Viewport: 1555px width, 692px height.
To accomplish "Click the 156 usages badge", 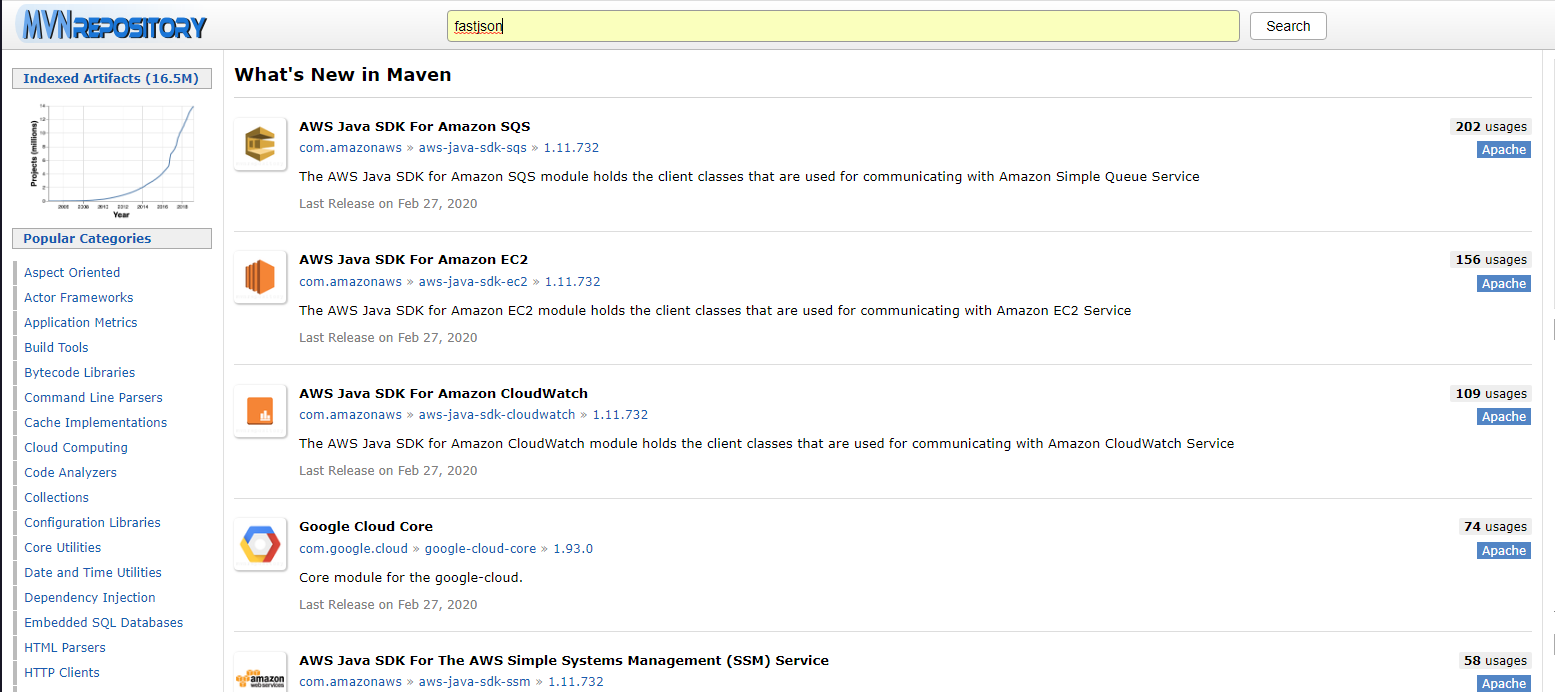I will 1490,259.
